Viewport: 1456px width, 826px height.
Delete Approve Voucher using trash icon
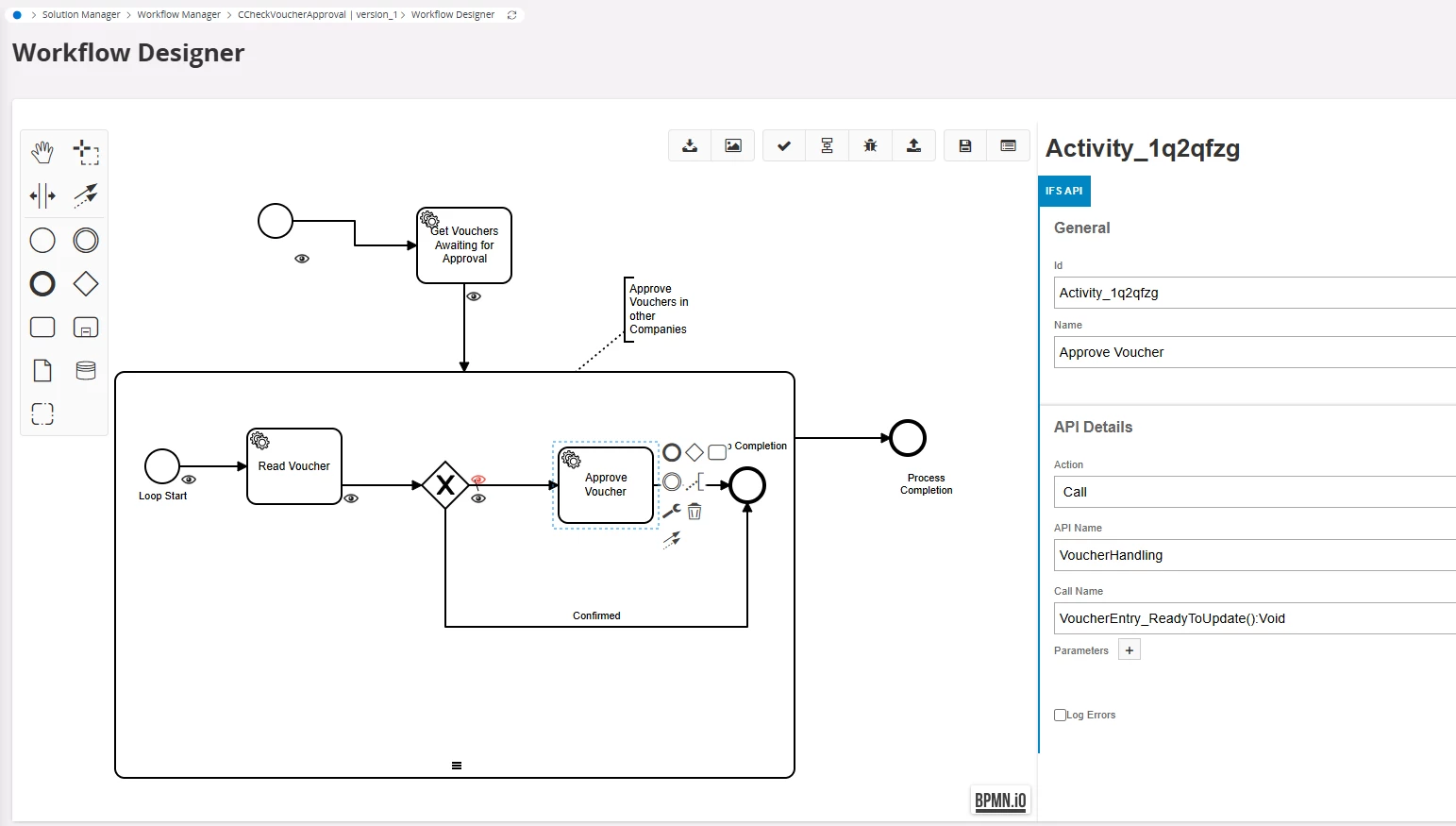695,512
